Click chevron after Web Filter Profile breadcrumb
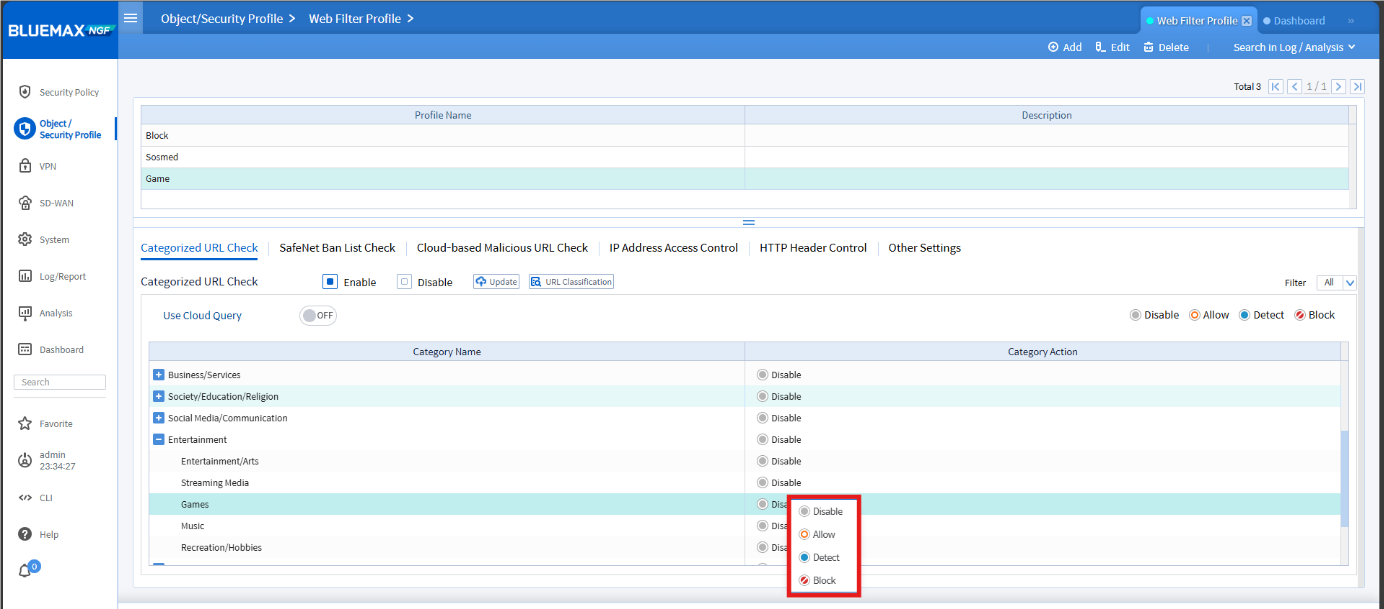 click(x=411, y=19)
